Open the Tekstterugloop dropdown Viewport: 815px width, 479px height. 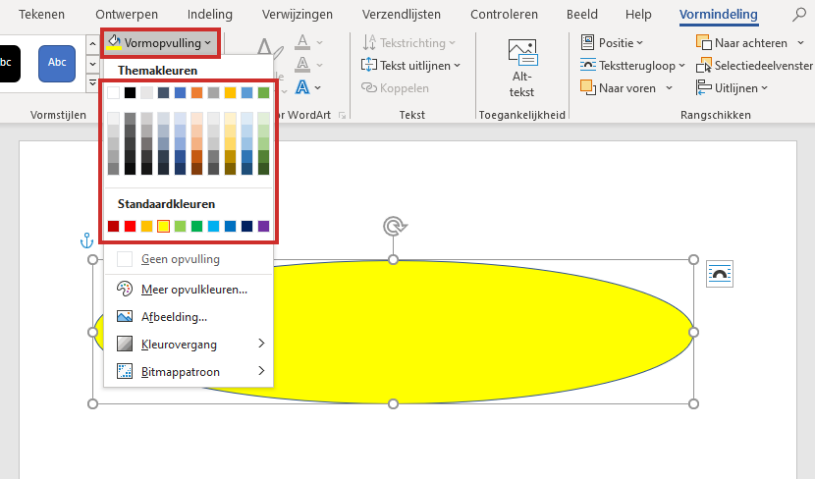(633, 65)
